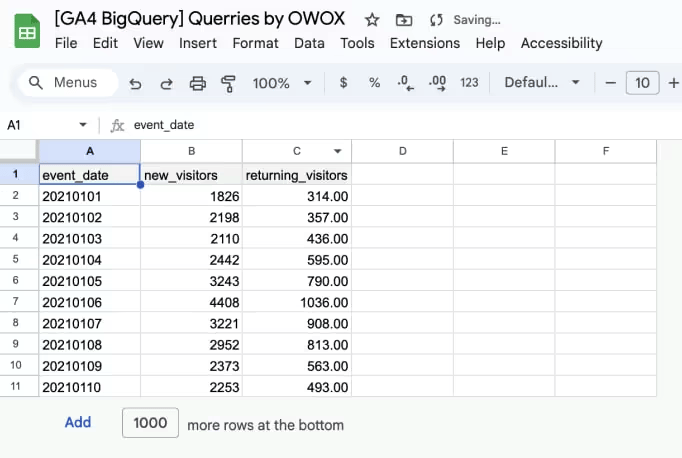
Task: Edit the font size field showing 10
Action: 642,83
